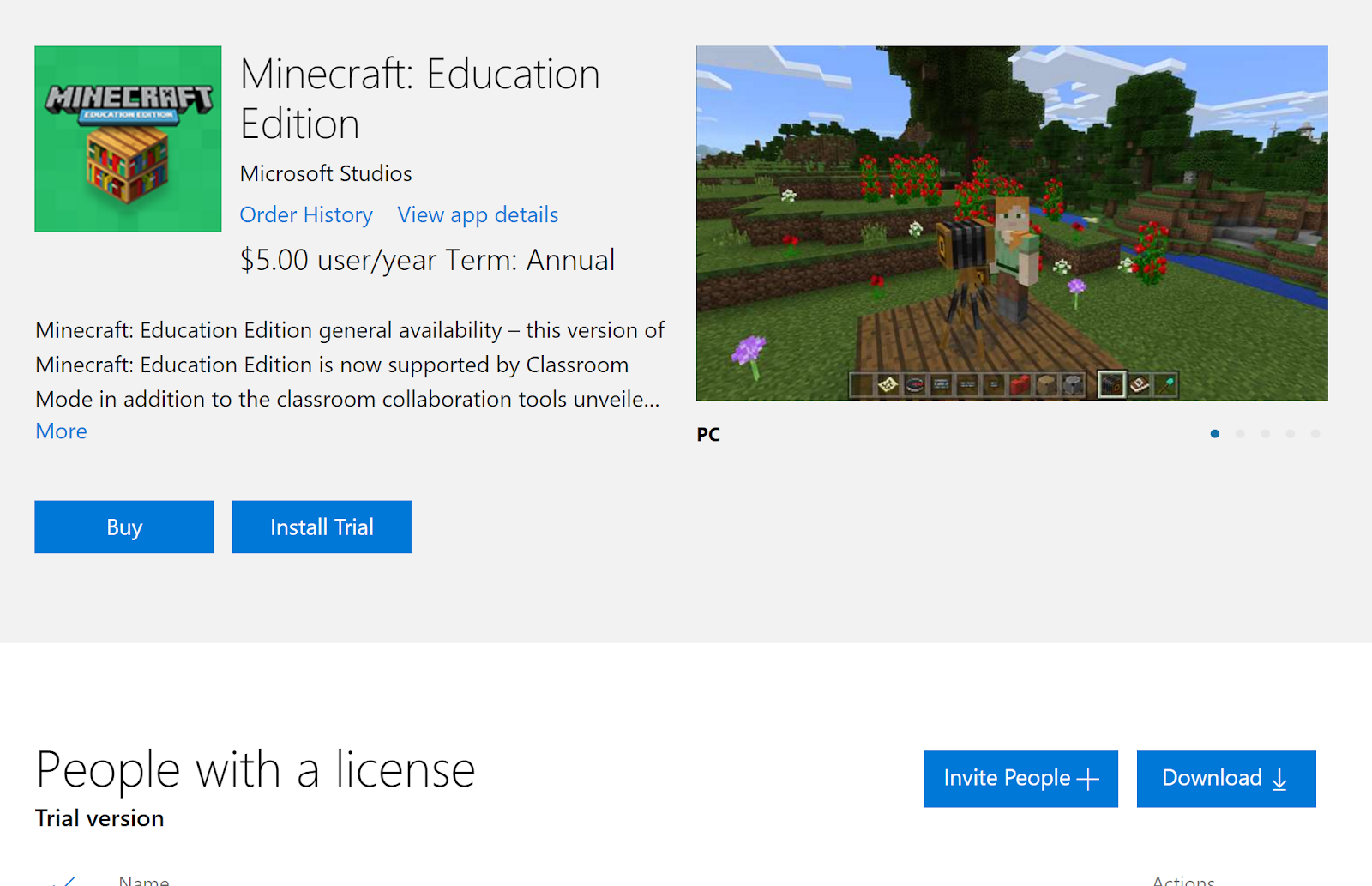Click the 'Trial version' label
The width and height of the screenshot is (1372, 886).
99,818
